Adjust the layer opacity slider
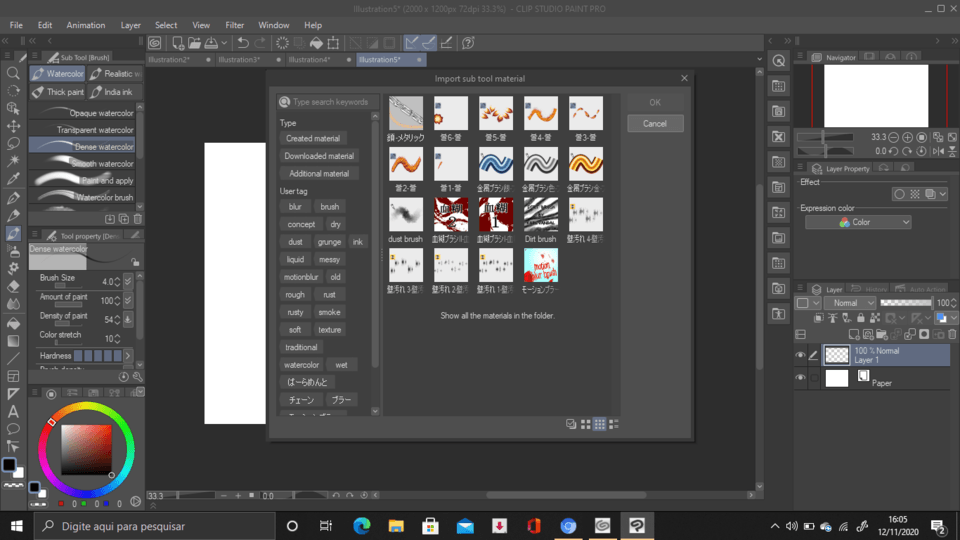Screen dimensions: 960x540 pyautogui.click(x=906, y=303)
